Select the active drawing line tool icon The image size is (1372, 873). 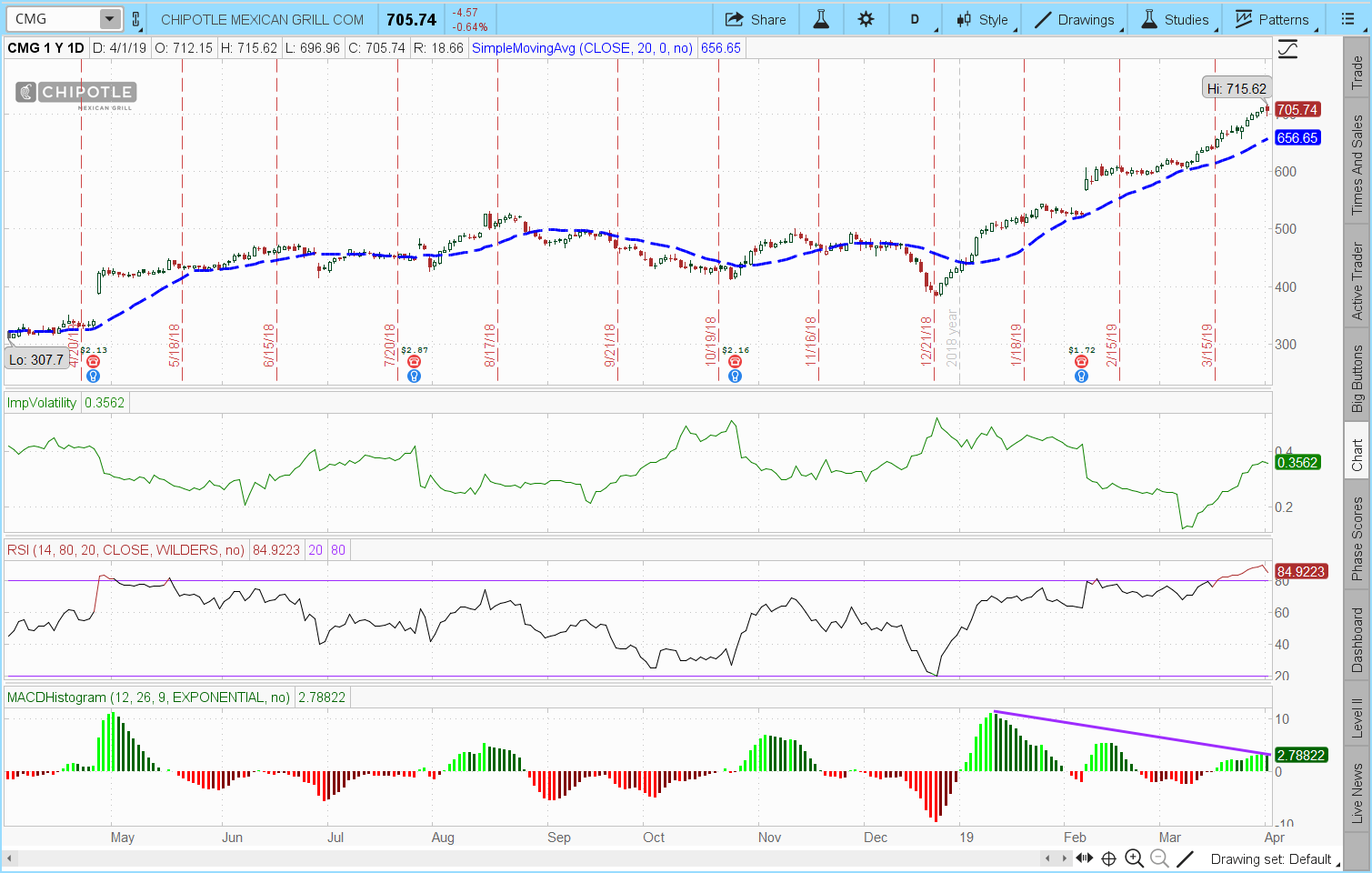point(1185,858)
